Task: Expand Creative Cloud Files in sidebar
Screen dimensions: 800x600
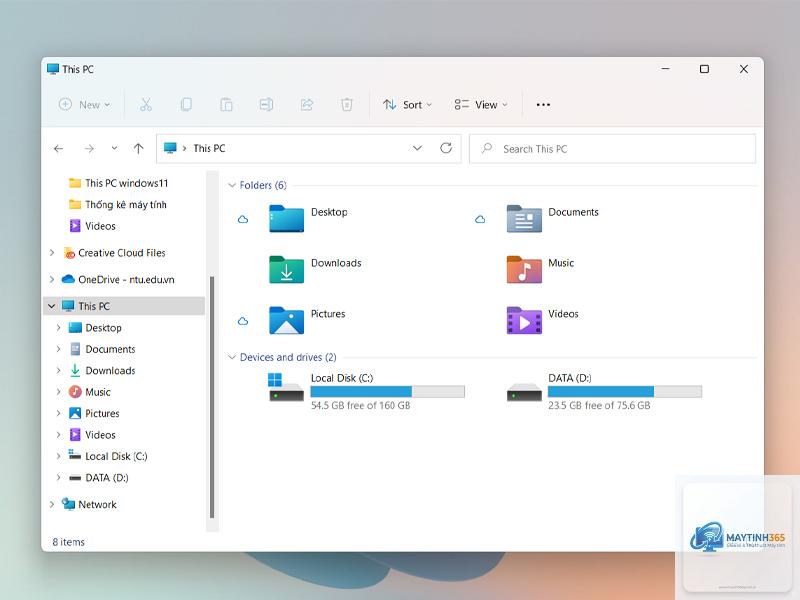Action: click(x=52, y=253)
